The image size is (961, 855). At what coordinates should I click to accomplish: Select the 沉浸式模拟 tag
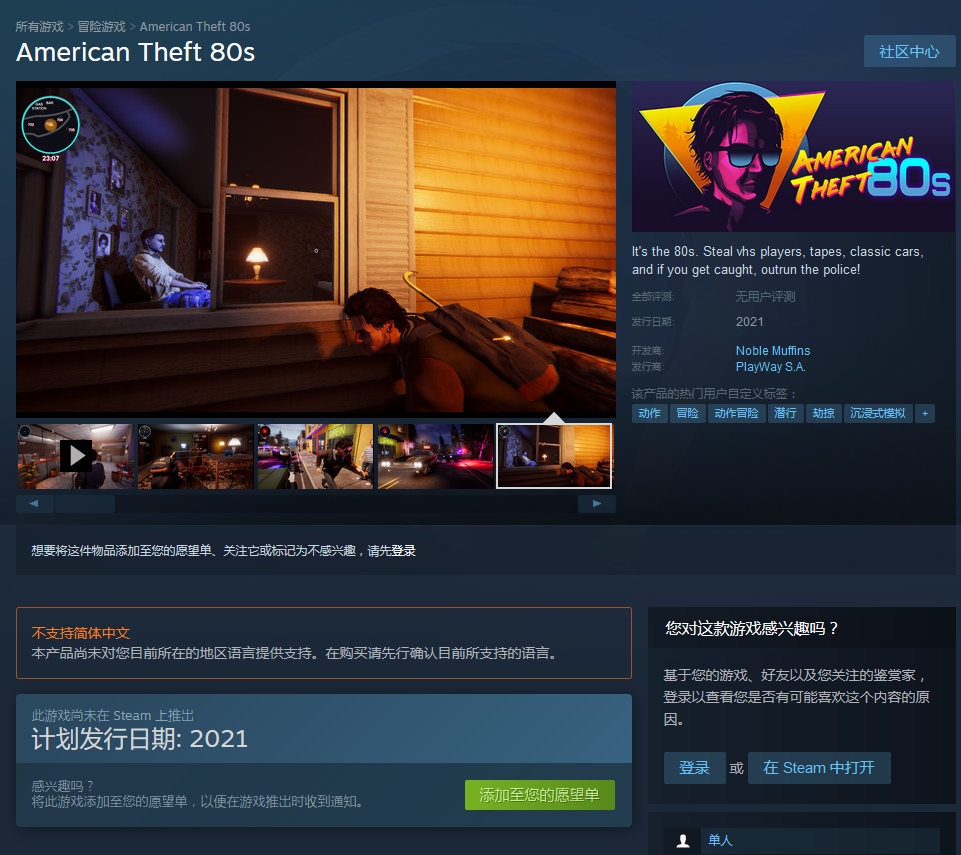pyautogui.click(x=877, y=412)
